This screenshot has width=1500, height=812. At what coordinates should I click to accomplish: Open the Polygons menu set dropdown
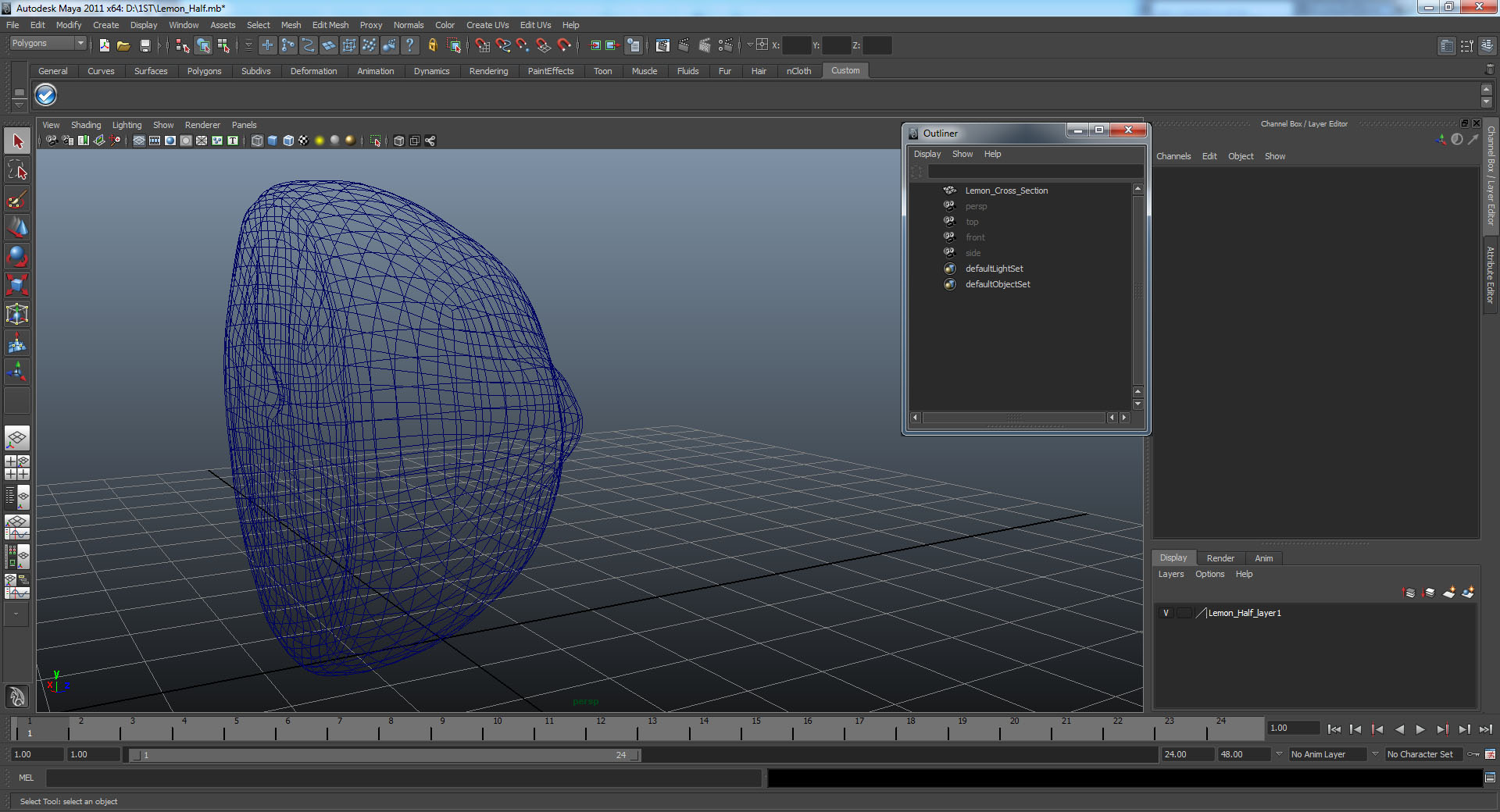[x=48, y=44]
